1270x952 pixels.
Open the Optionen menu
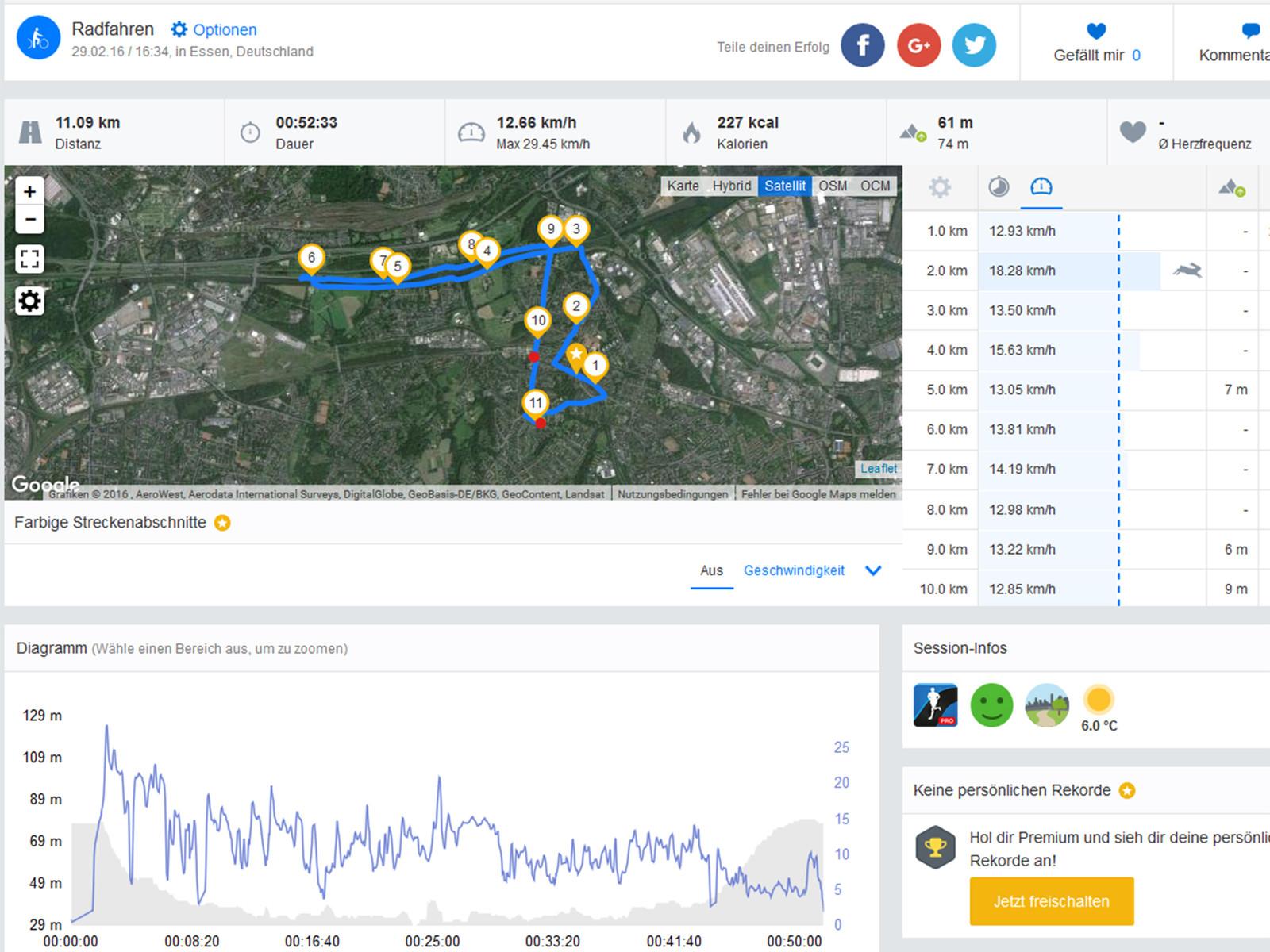tap(214, 30)
